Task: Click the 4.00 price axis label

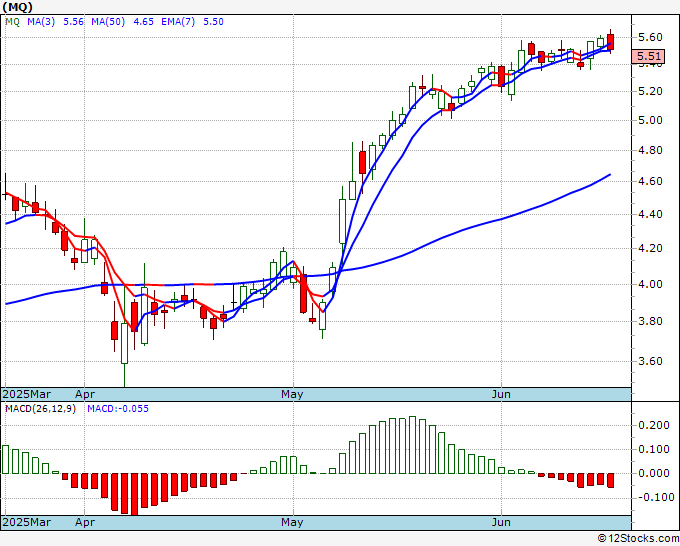Action: pos(650,284)
